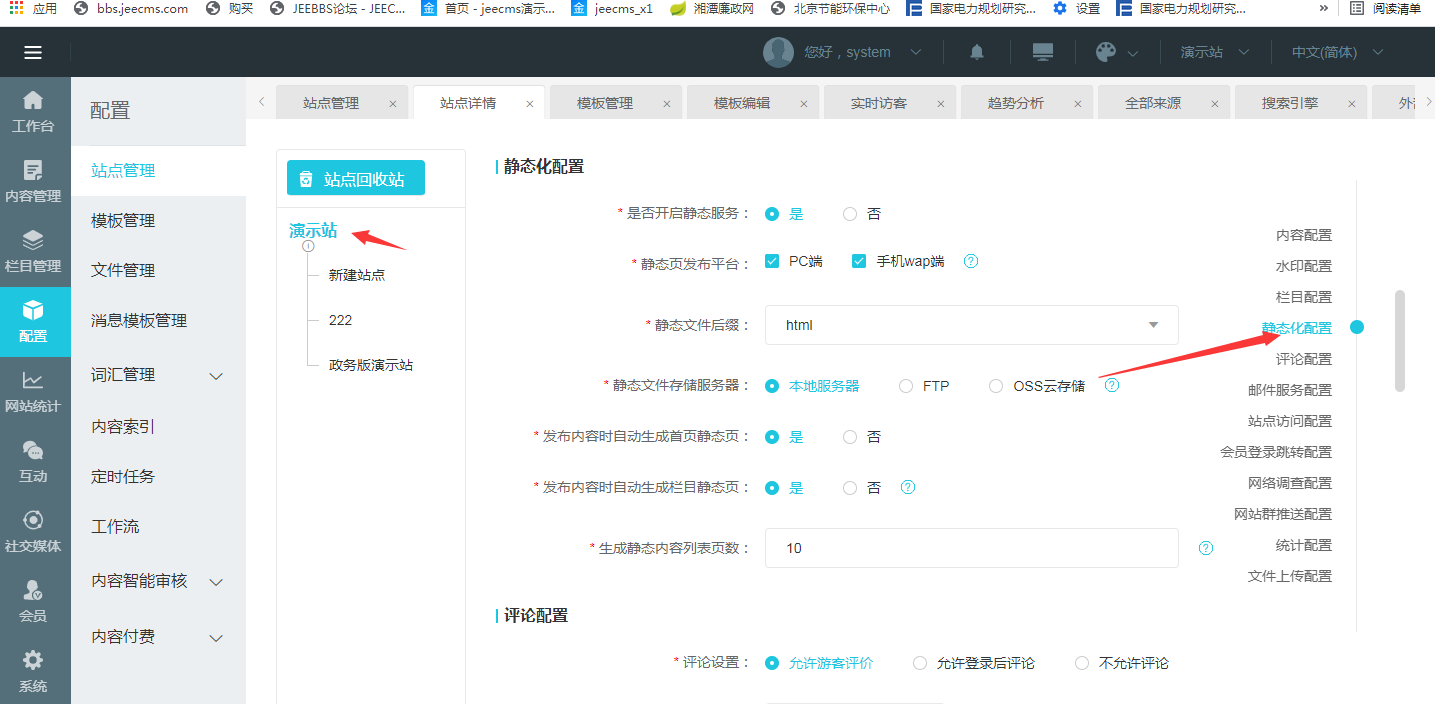
Task: Uncheck the 手机wap端 checkbox
Action: [x=859, y=261]
